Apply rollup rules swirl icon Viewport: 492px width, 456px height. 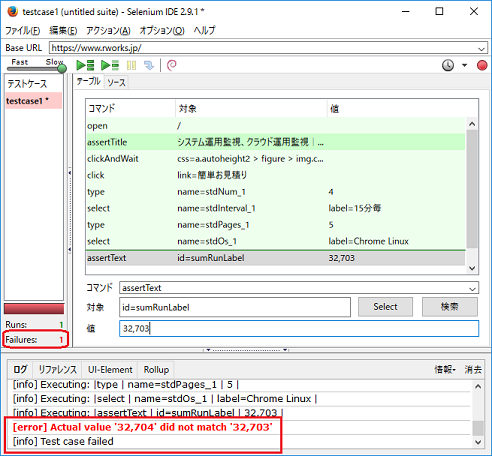[x=172, y=65]
